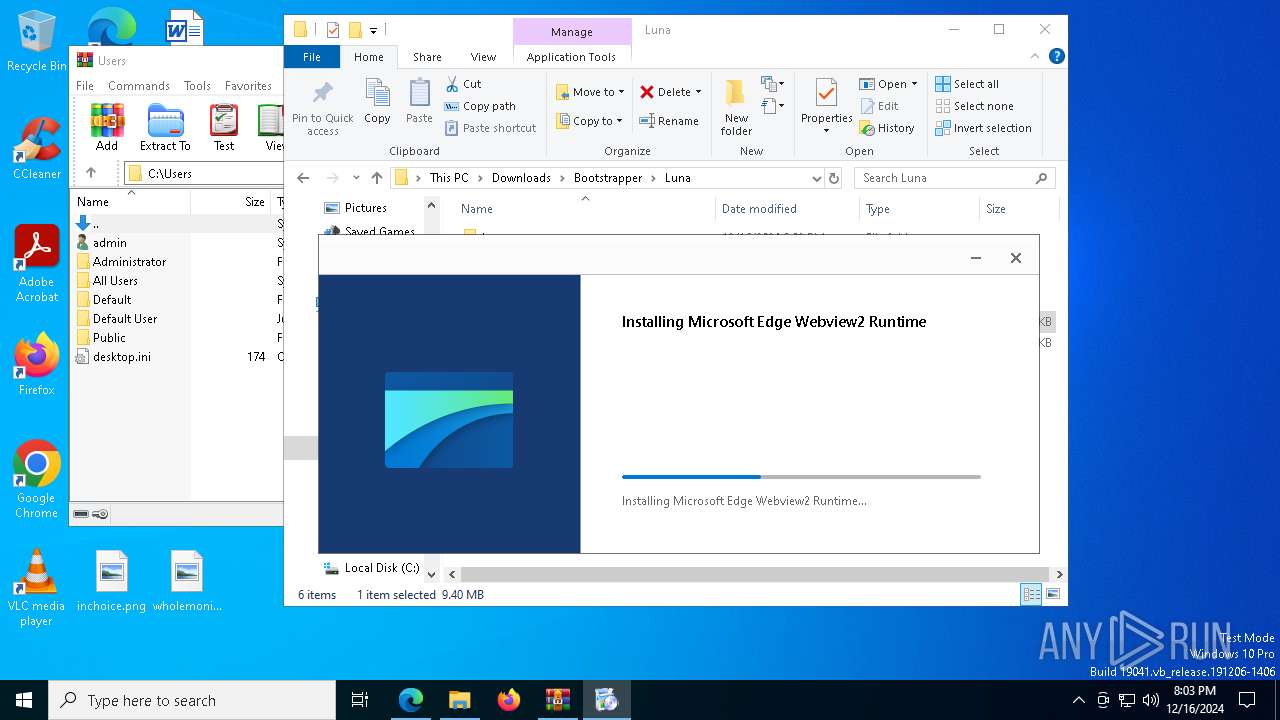This screenshot has height=720, width=1280.
Task: Click the Windows Start button
Action: coord(24,700)
